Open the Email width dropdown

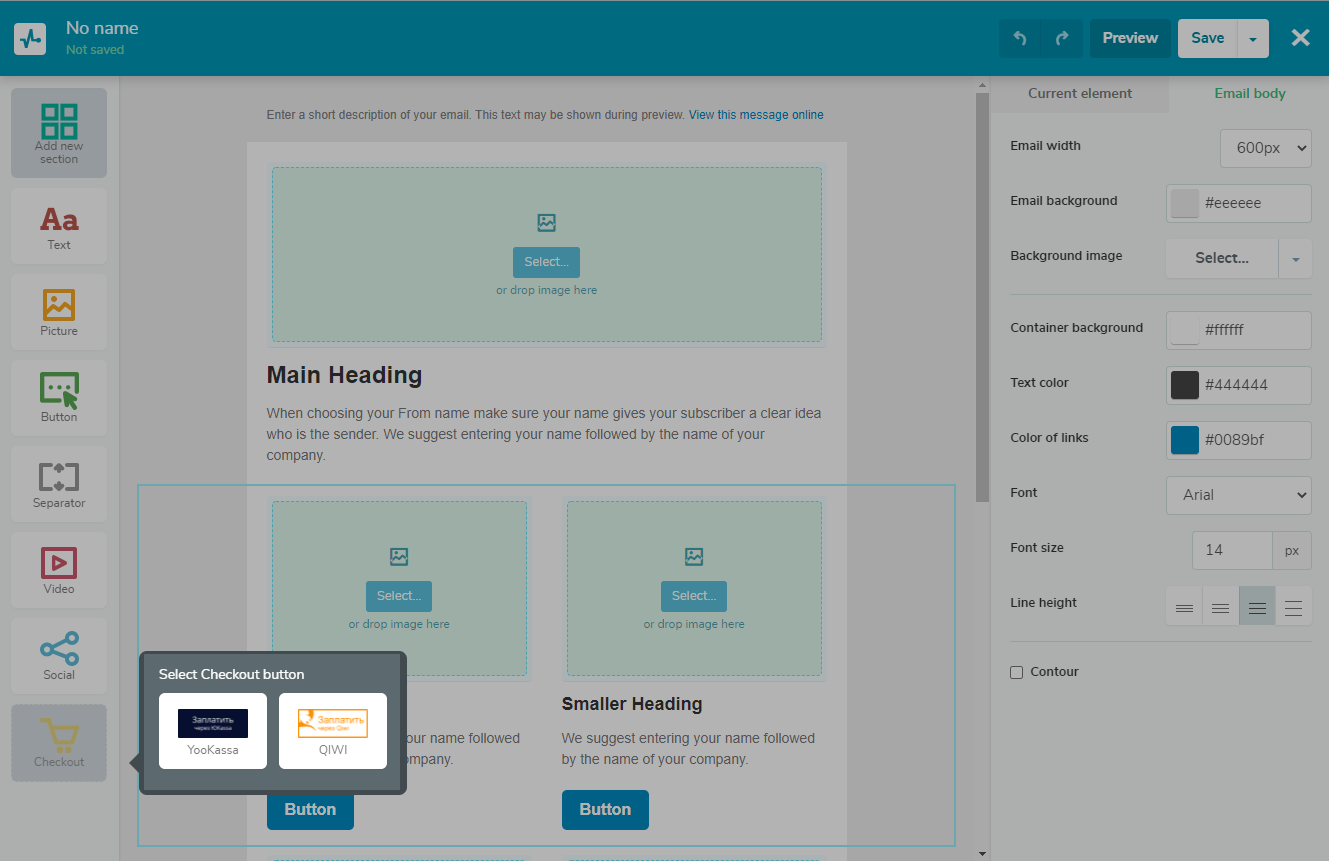click(1265, 147)
